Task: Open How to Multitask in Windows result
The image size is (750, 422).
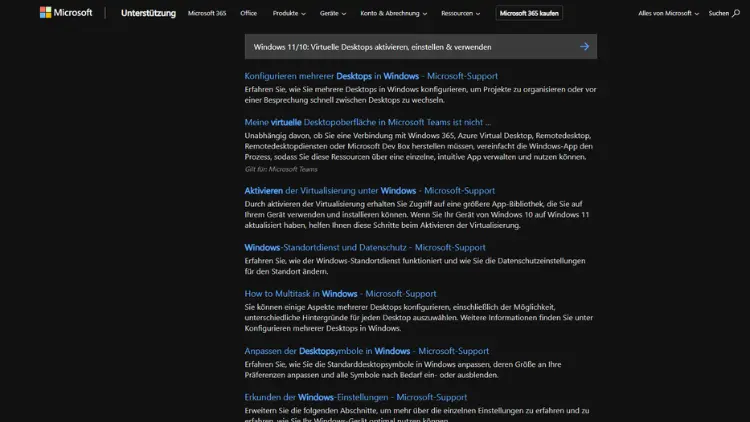Action: click(340, 293)
